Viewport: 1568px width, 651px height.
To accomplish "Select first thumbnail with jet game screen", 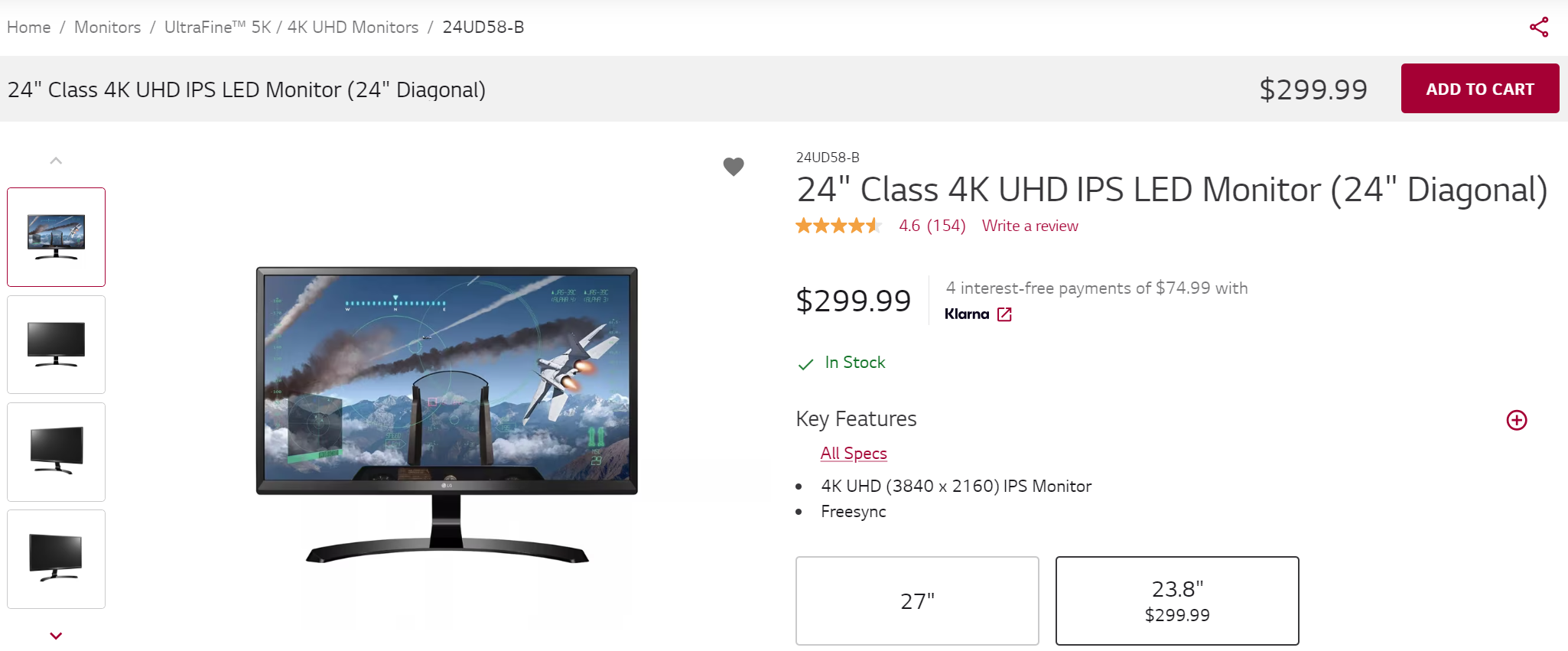I will coord(57,237).
